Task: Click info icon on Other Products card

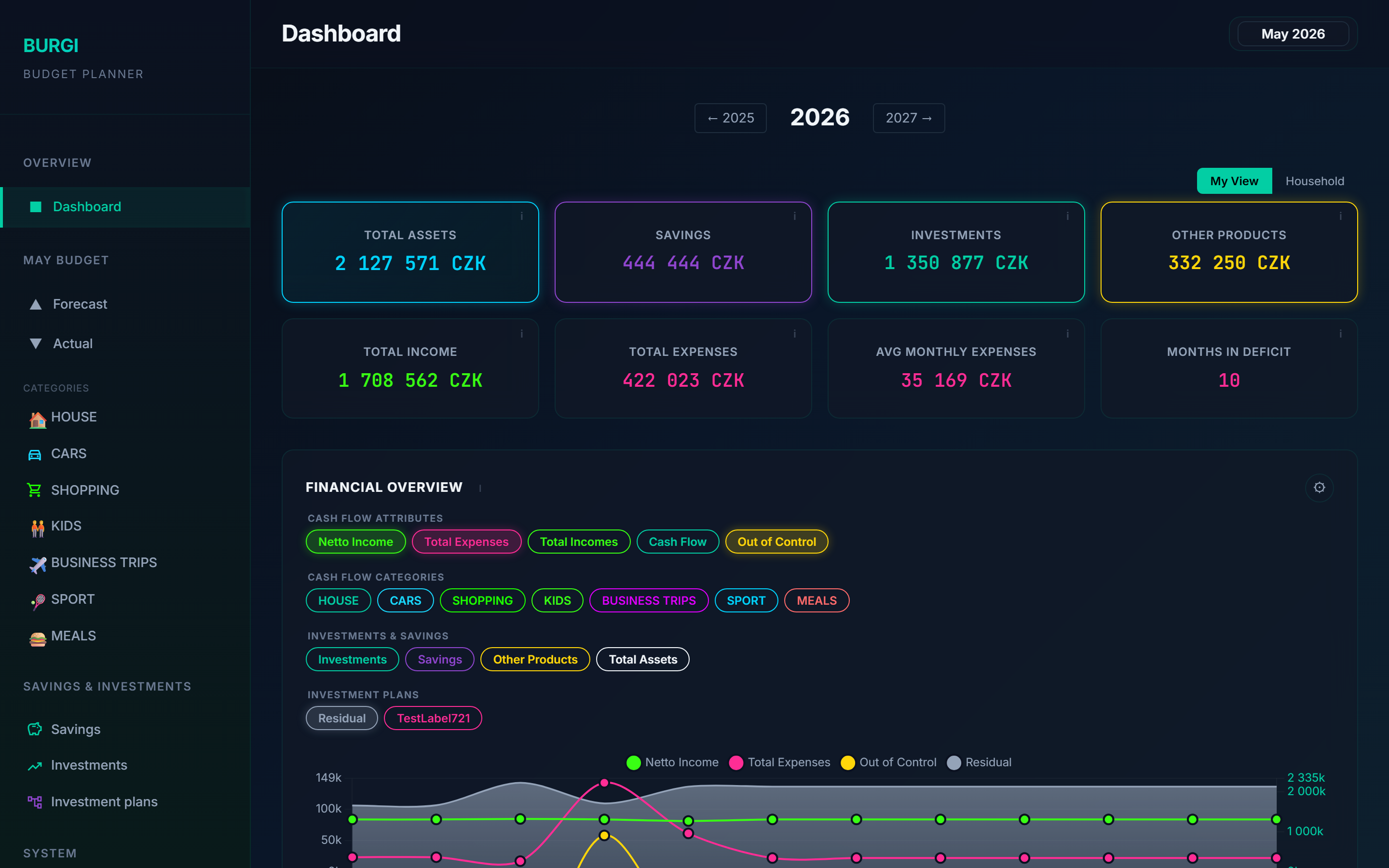Action: point(1341,216)
